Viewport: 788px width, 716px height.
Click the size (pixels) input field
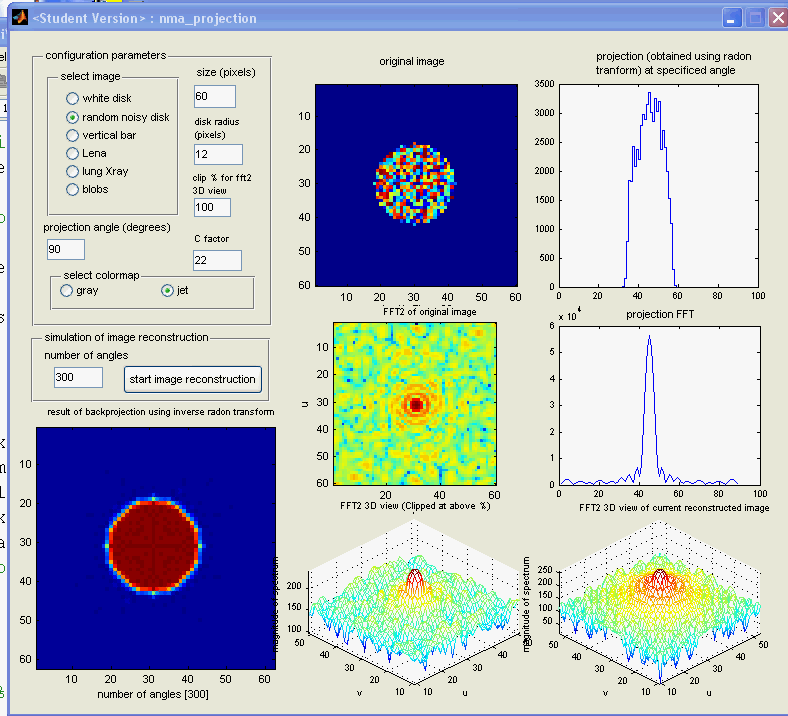click(214, 96)
